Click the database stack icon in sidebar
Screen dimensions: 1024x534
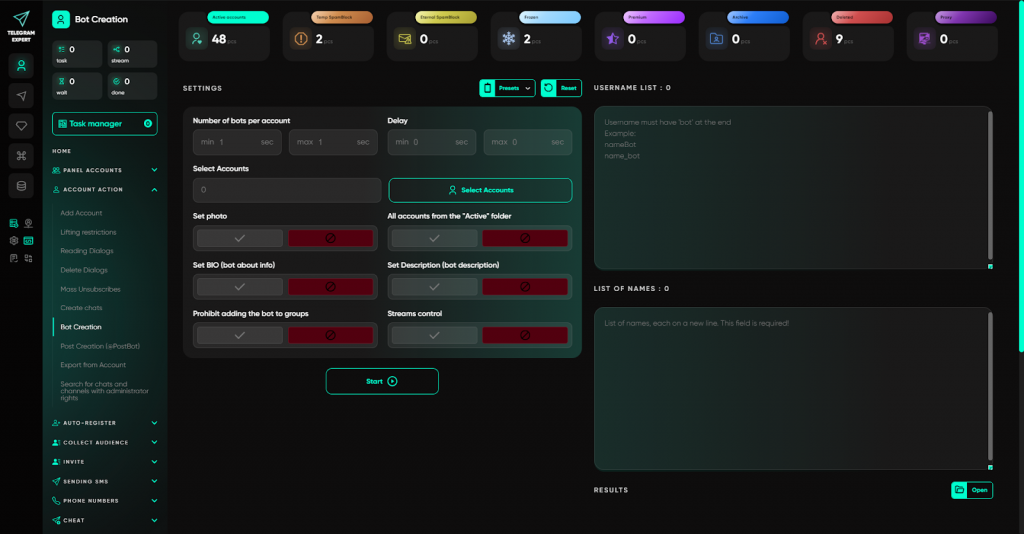point(21,185)
